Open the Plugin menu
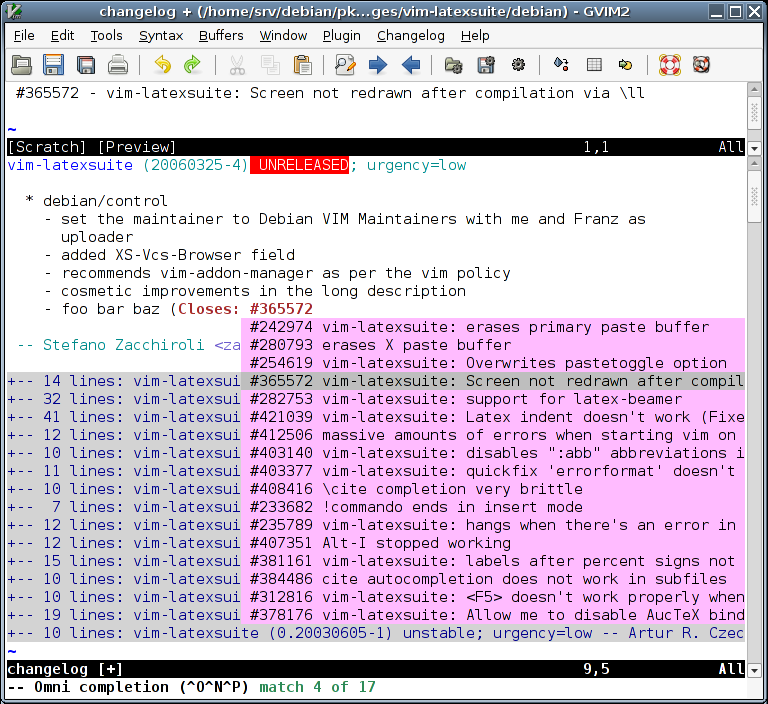 pos(341,36)
